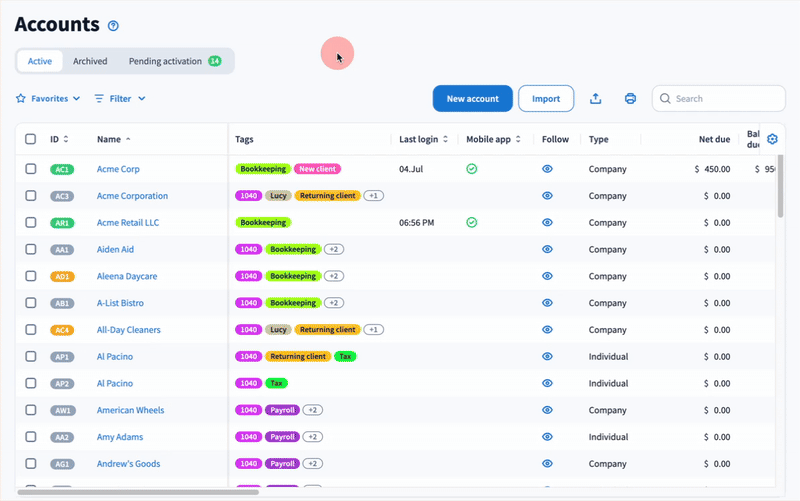Click the Favorites star icon
Image resolution: width=800 pixels, height=501 pixels.
(x=21, y=99)
